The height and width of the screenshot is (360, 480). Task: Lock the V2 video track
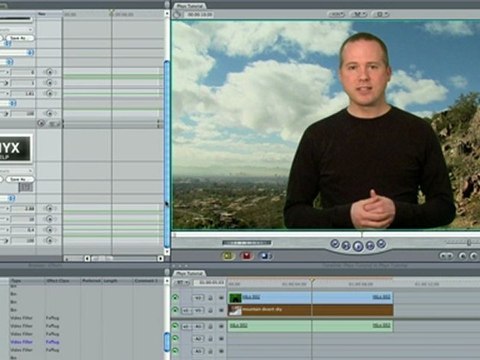[x=210, y=298]
